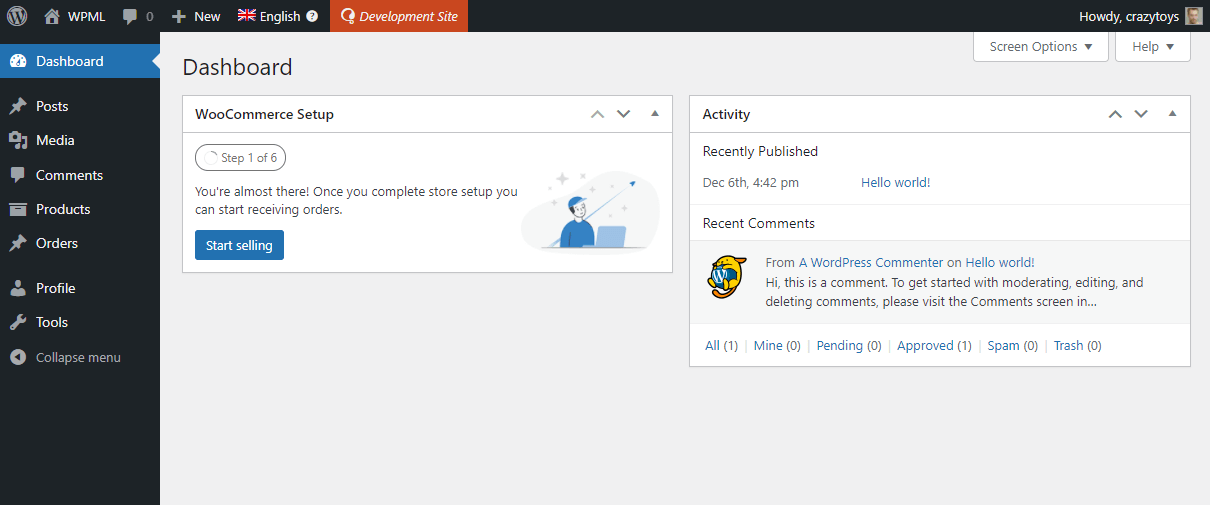Screen dimensions: 1210x505
Task: Expand the Screen Options dropdown
Action: [1041, 46]
